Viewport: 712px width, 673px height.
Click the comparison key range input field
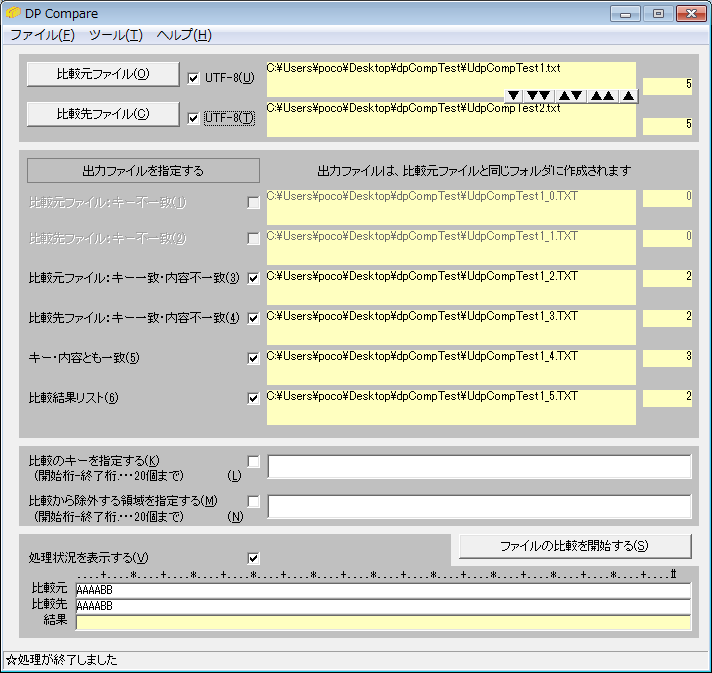tap(479, 467)
